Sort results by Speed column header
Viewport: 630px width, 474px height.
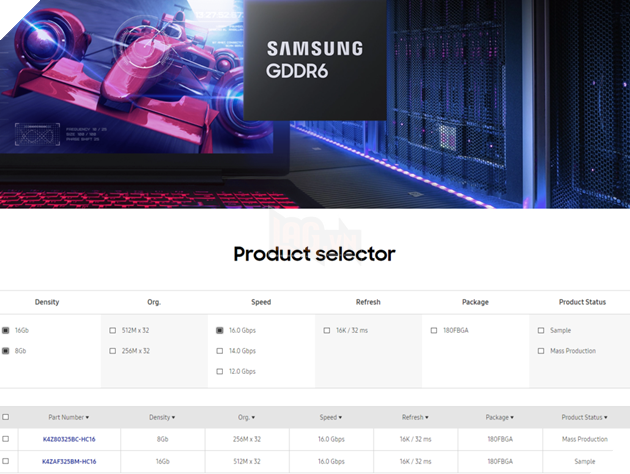331,417
